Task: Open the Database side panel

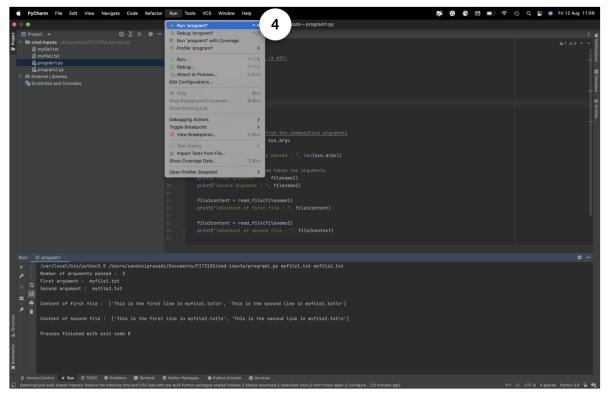Action: point(596,80)
